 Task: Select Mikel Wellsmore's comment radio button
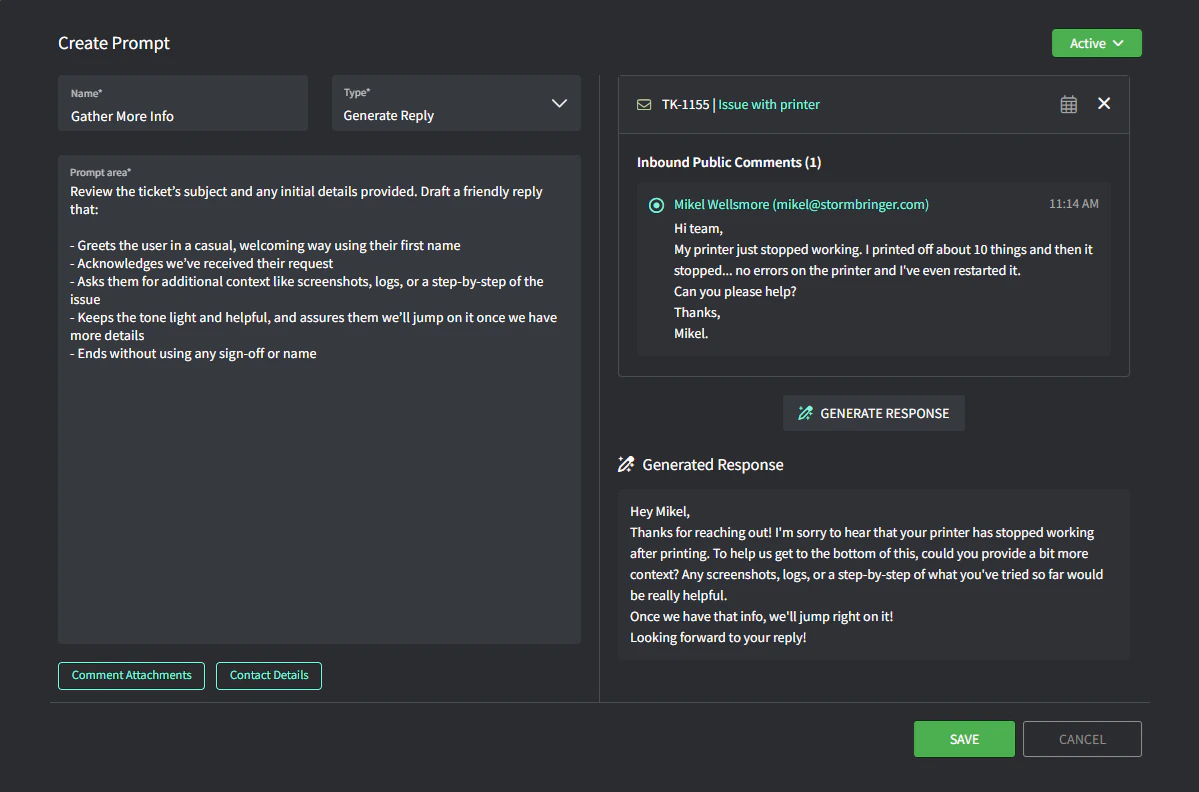(x=656, y=205)
